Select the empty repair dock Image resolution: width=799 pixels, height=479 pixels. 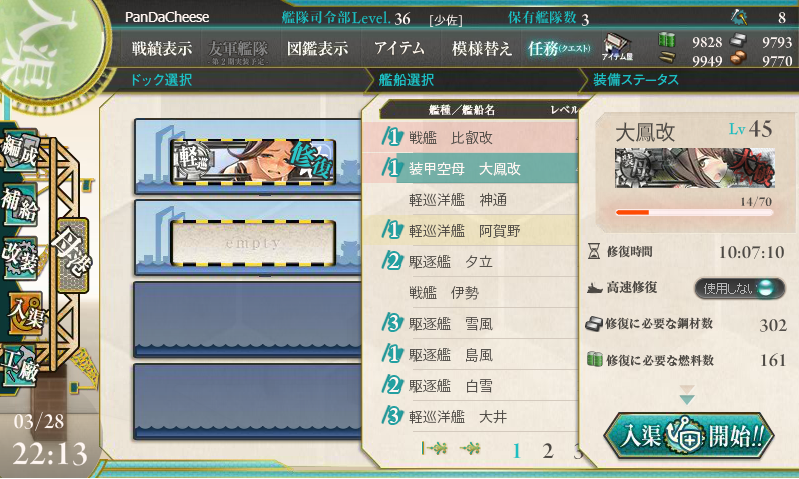253,243
